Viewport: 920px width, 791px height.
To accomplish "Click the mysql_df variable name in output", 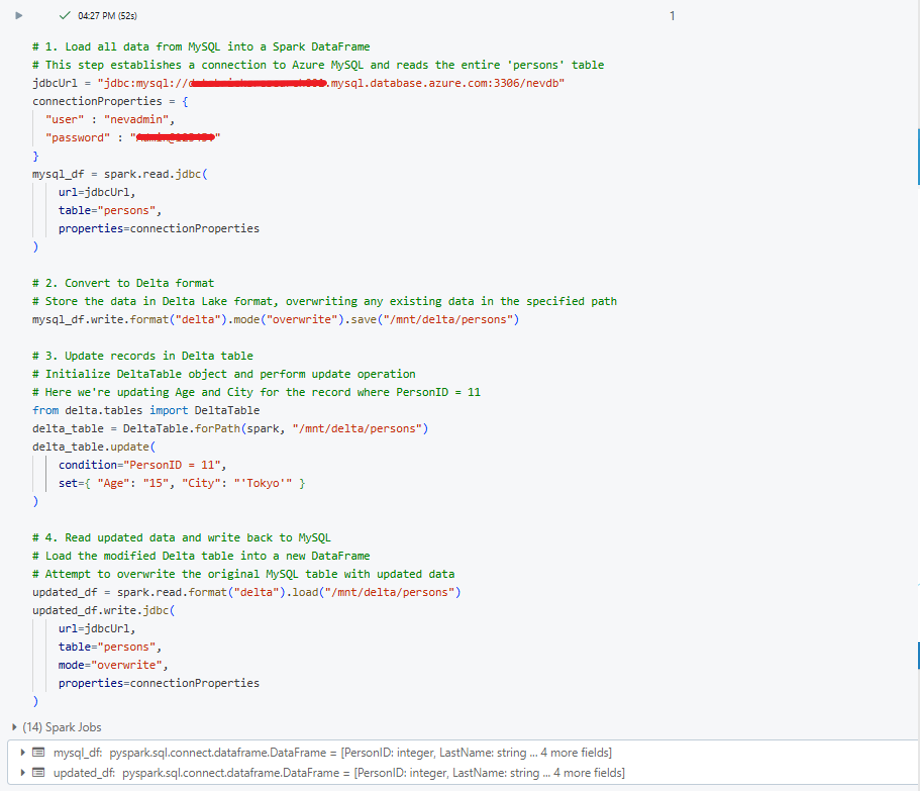I will pos(77,752).
